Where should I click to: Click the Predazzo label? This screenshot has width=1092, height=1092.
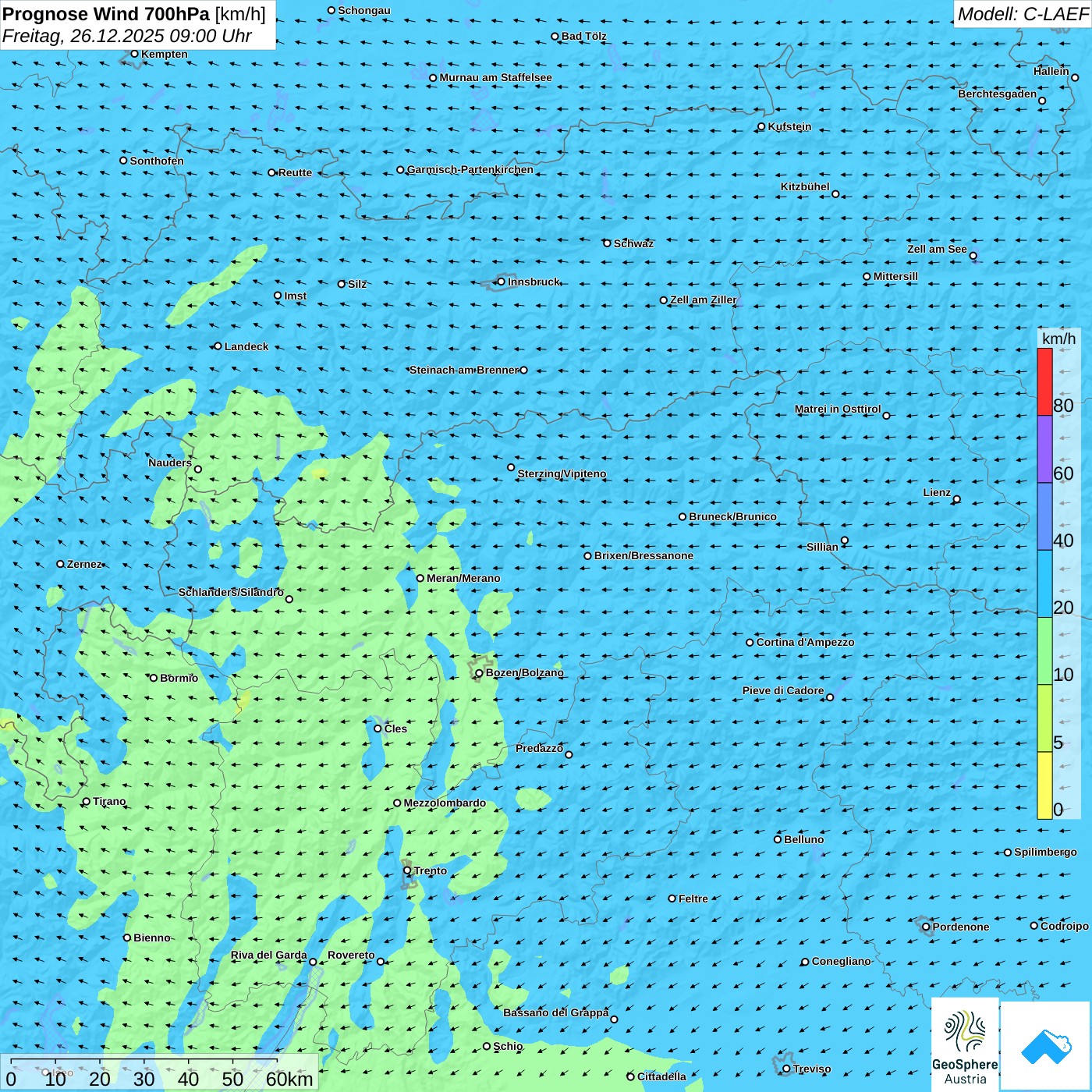pos(539,748)
